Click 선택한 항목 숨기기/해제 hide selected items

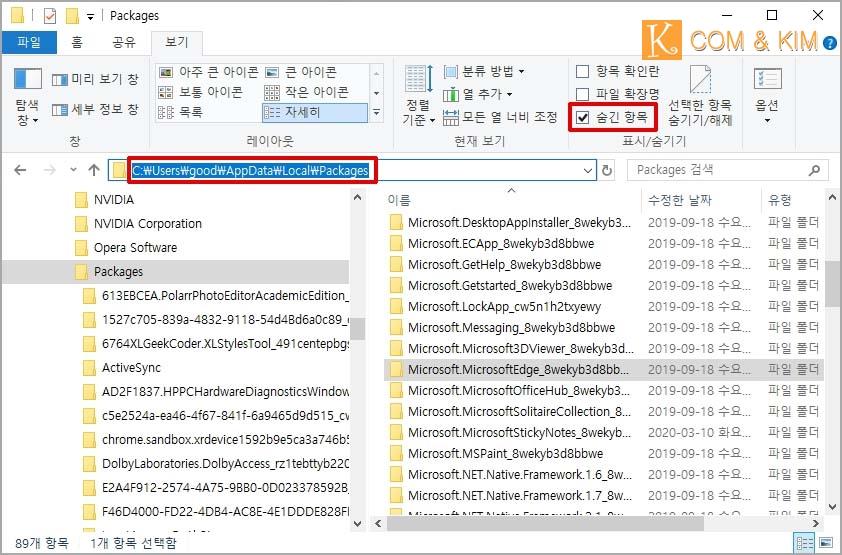pyautogui.click(x=700, y=97)
